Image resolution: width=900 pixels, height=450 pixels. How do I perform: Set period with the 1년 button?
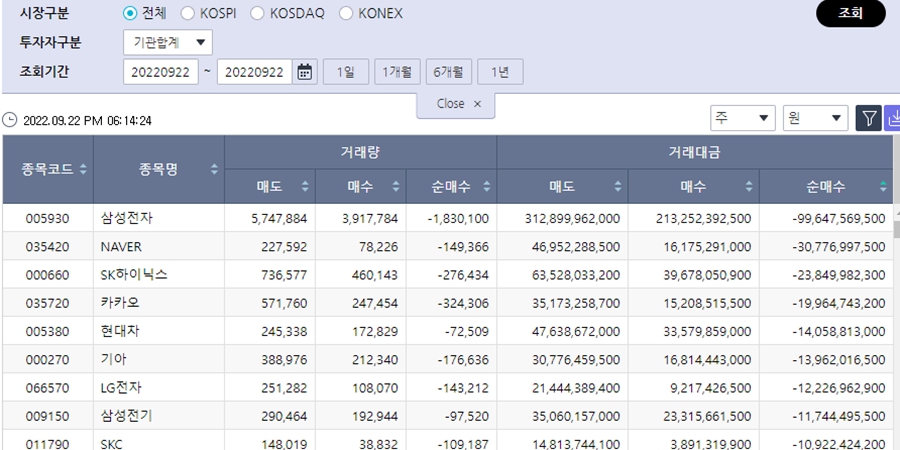point(500,72)
